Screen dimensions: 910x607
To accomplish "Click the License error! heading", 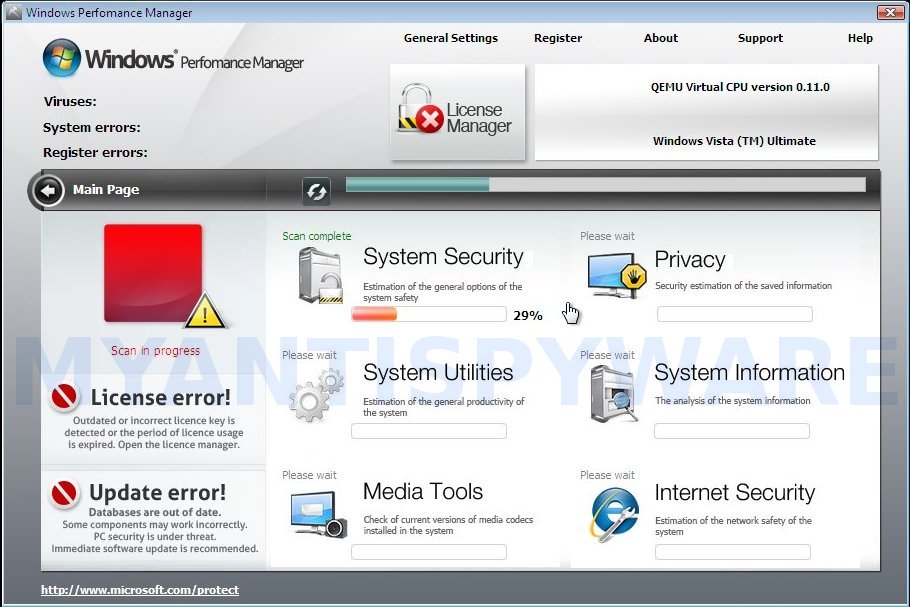I will pyautogui.click(x=161, y=398).
